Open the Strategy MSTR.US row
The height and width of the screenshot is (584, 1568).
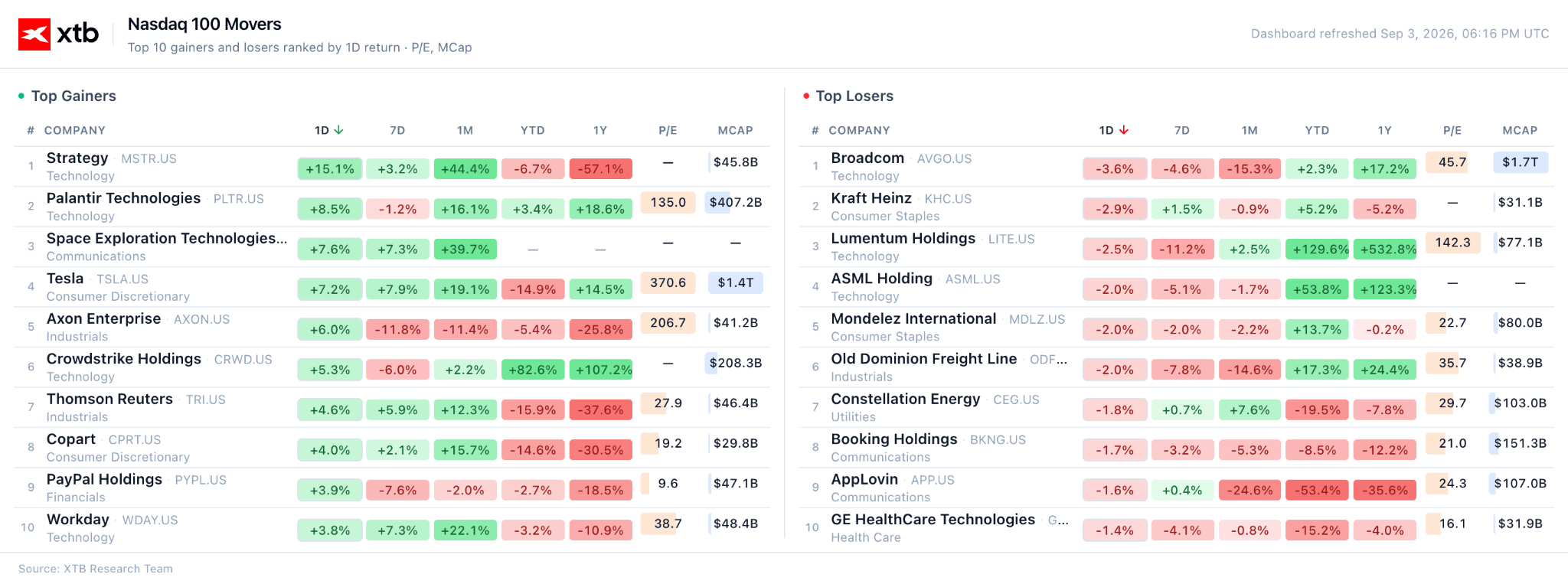[x=392, y=166]
